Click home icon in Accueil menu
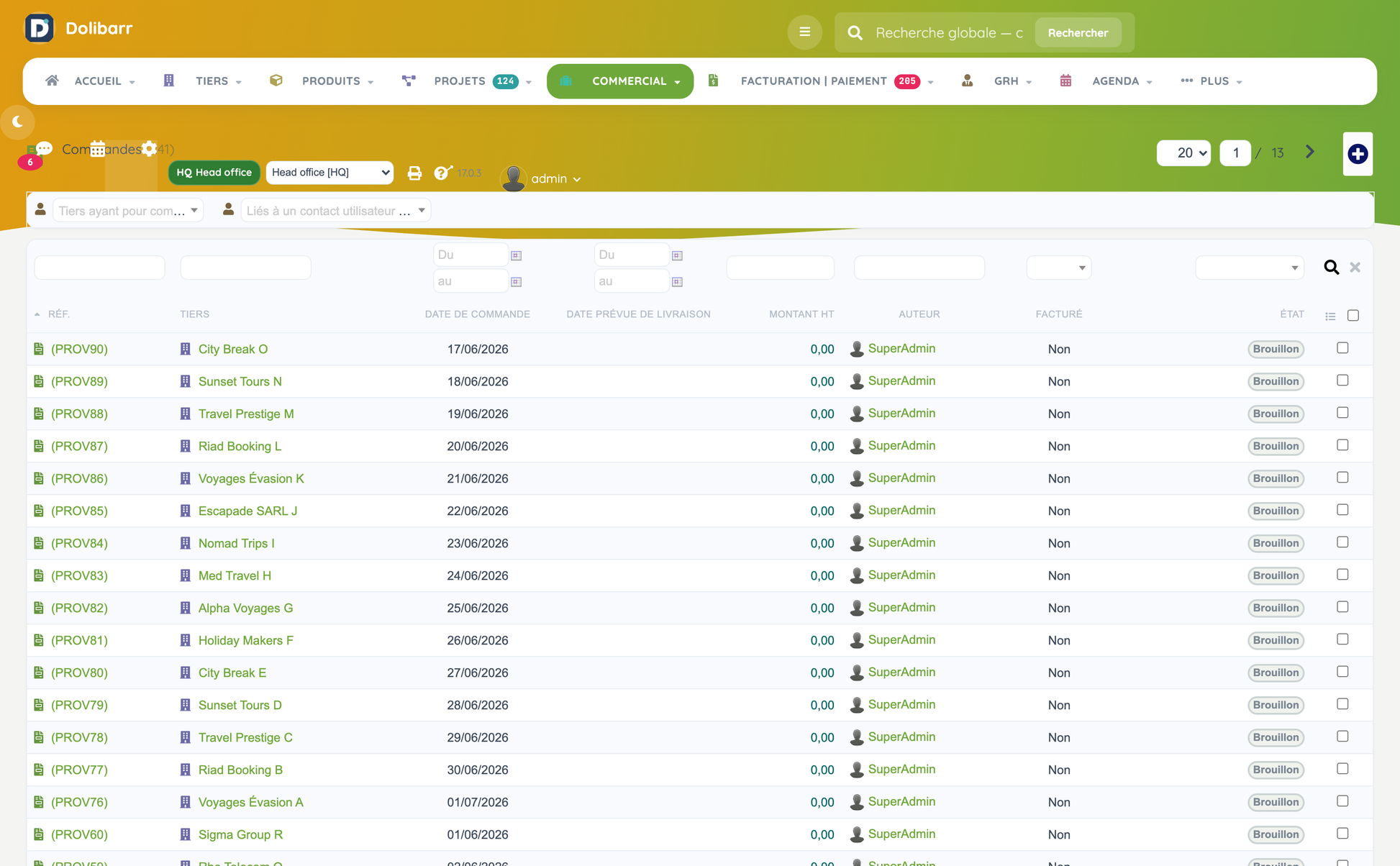Image resolution: width=1400 pixels, height=866 pixels. 52,81
